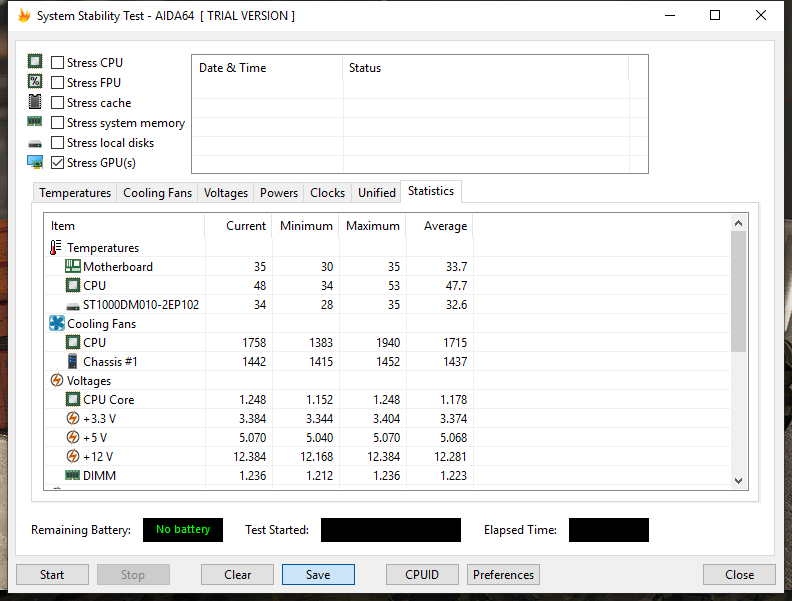Image resolution: width=792 pixels, height=601 pixels.
Task: Open the Voltages tab
Action: pos(226,193)
